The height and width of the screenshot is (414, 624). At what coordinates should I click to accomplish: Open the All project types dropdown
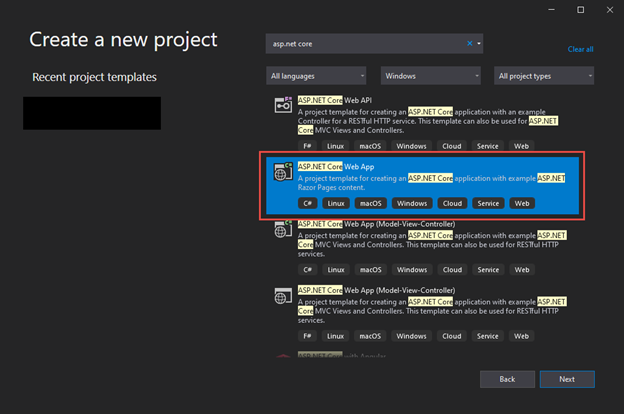tap(544, 76)
